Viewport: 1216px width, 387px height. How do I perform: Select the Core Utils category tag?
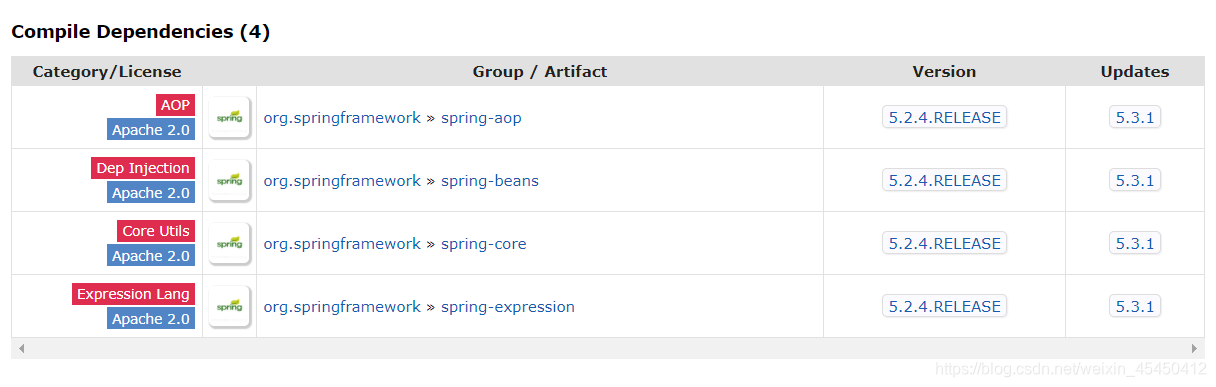coord(156,231)
